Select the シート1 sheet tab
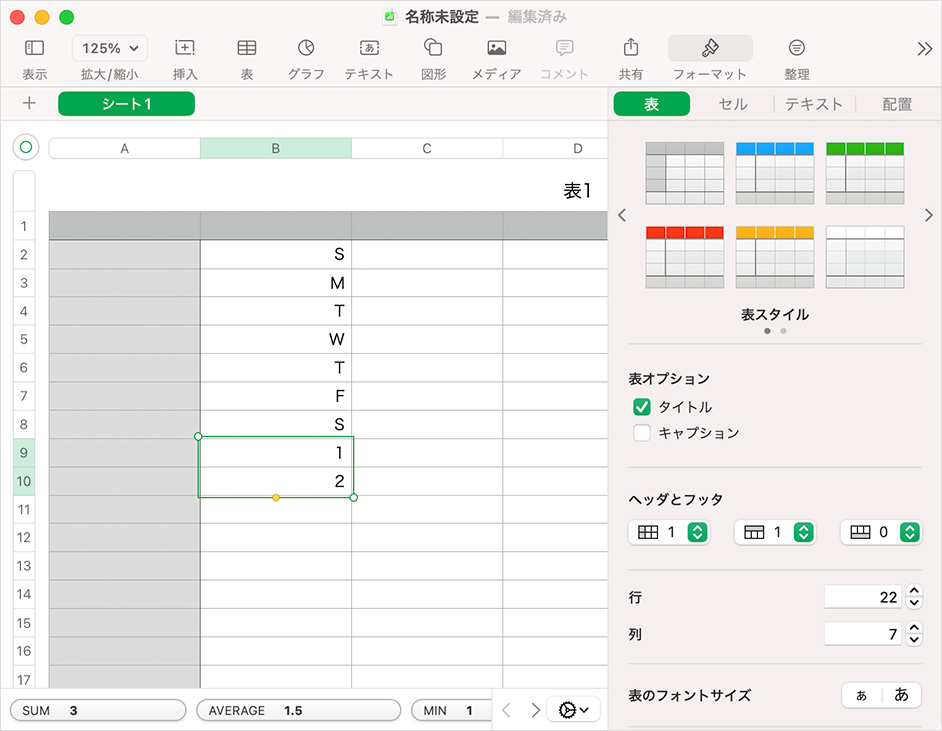The width and height of the screenshot is (942, 731). click(x=126, y=104)
